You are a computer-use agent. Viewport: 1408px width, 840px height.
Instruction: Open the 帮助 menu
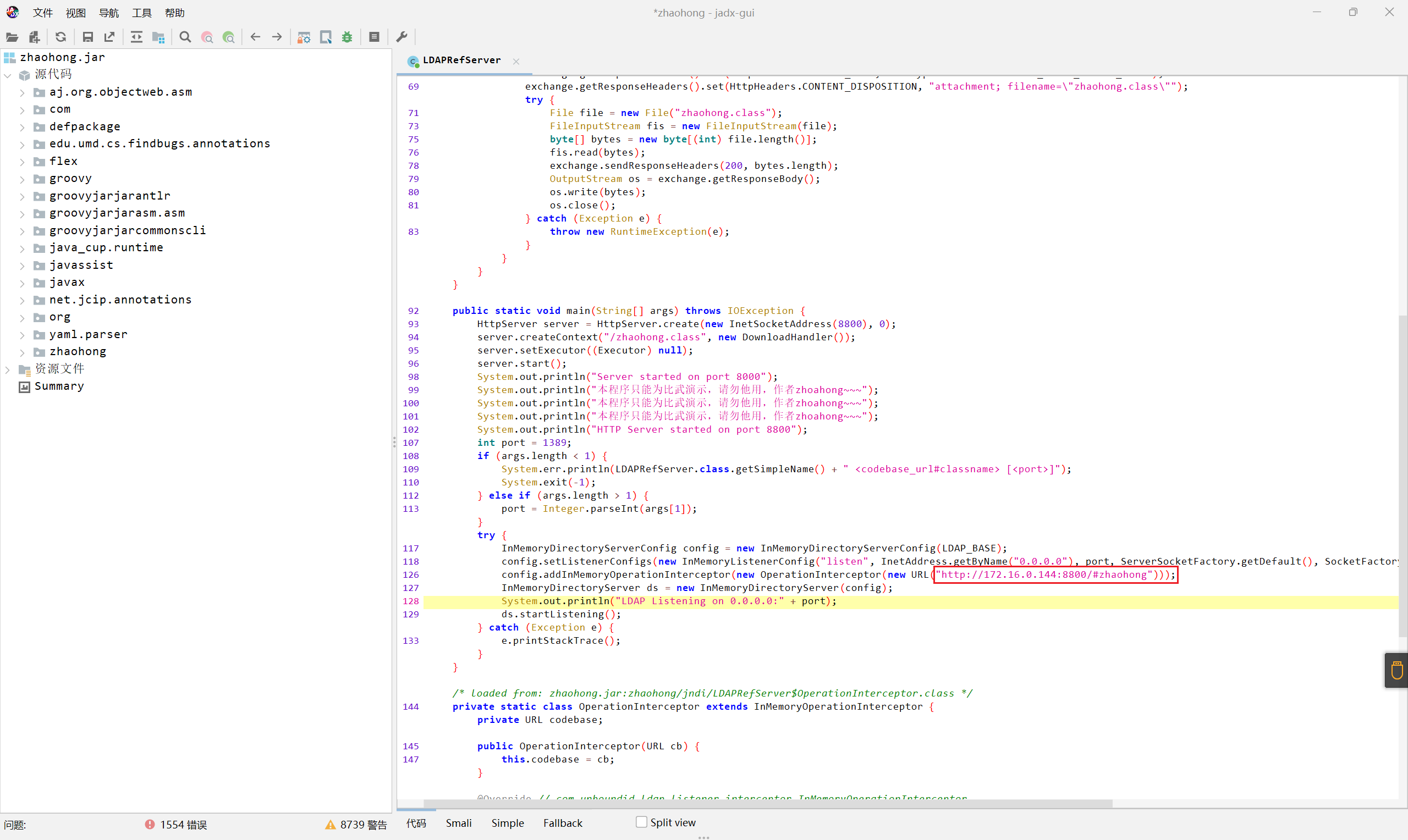tap(174, 13)
